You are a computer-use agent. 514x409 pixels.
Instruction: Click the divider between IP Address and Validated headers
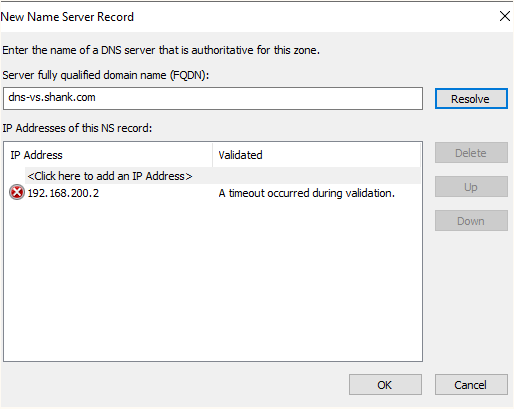pos(212,155)
